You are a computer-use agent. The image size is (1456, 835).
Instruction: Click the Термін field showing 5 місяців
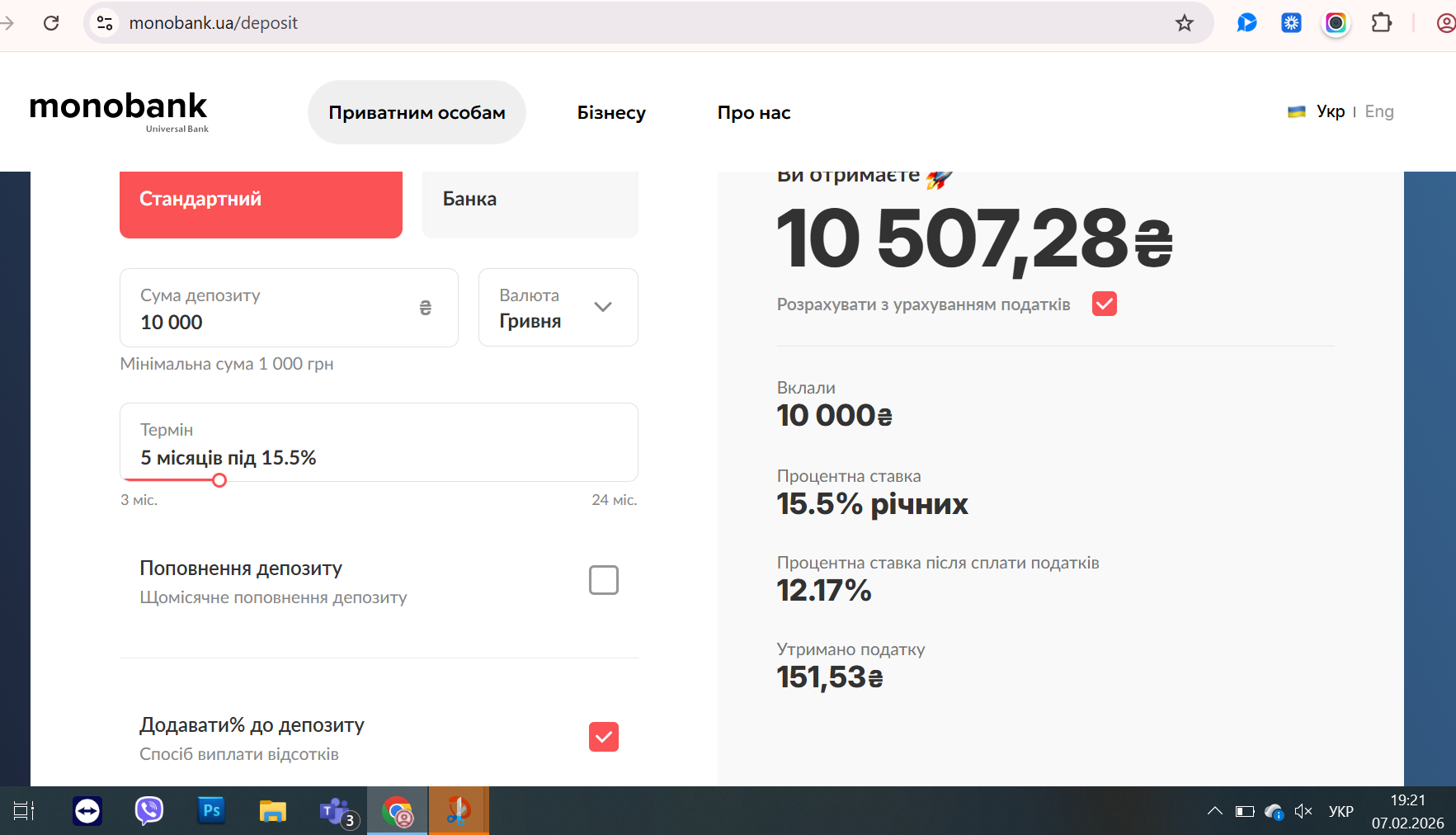[x=379, y=442]
